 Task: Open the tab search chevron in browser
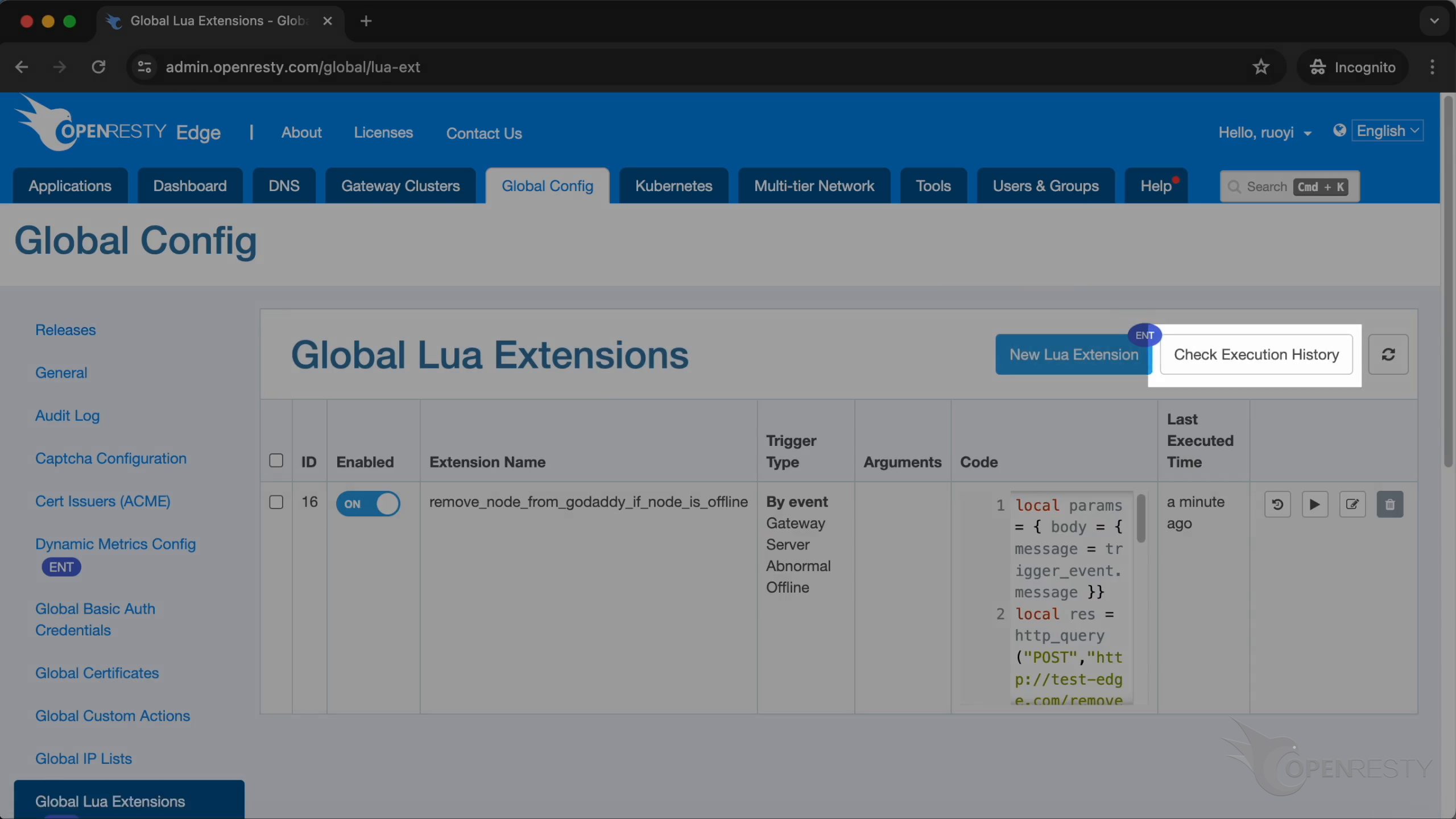coord(1434,21)
